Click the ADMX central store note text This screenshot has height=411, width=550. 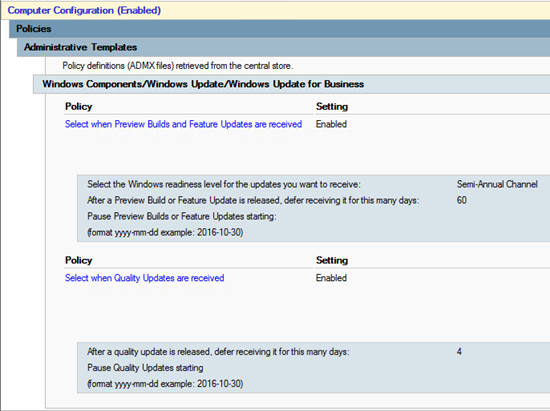177,66
